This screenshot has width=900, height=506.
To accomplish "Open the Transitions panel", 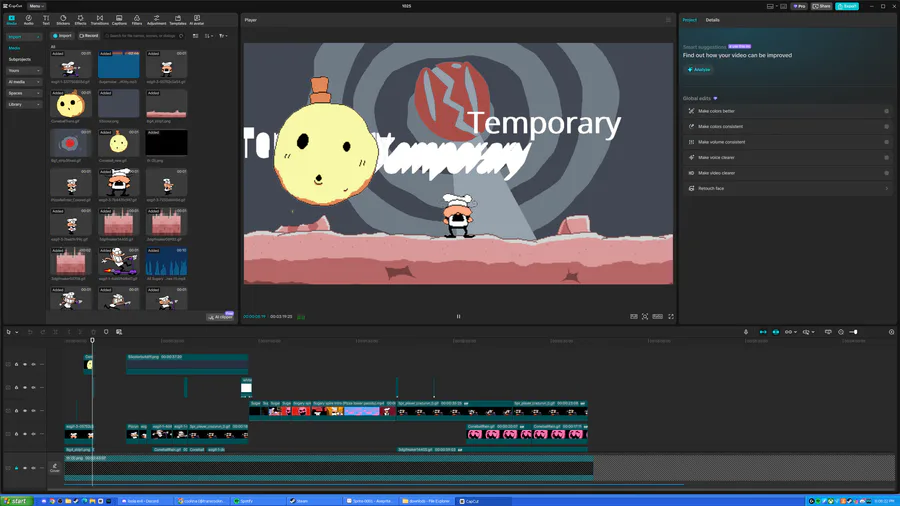I will coord(99,20).
